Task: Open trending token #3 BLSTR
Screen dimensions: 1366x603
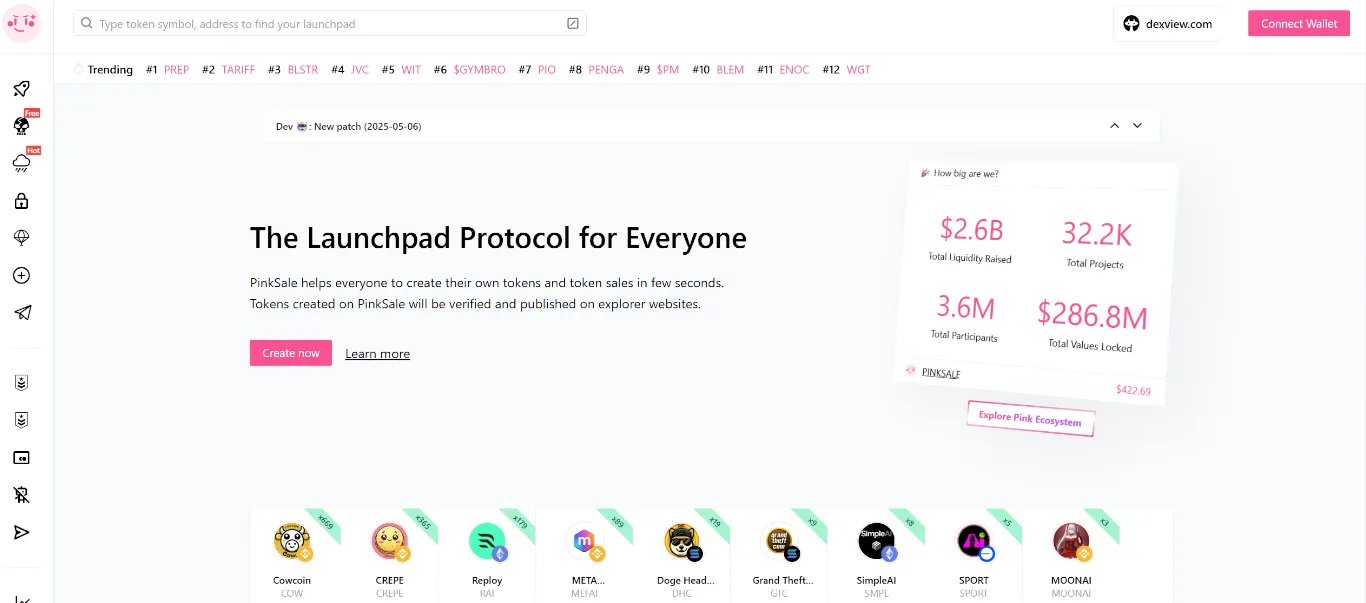Action: tap(293, 70)
